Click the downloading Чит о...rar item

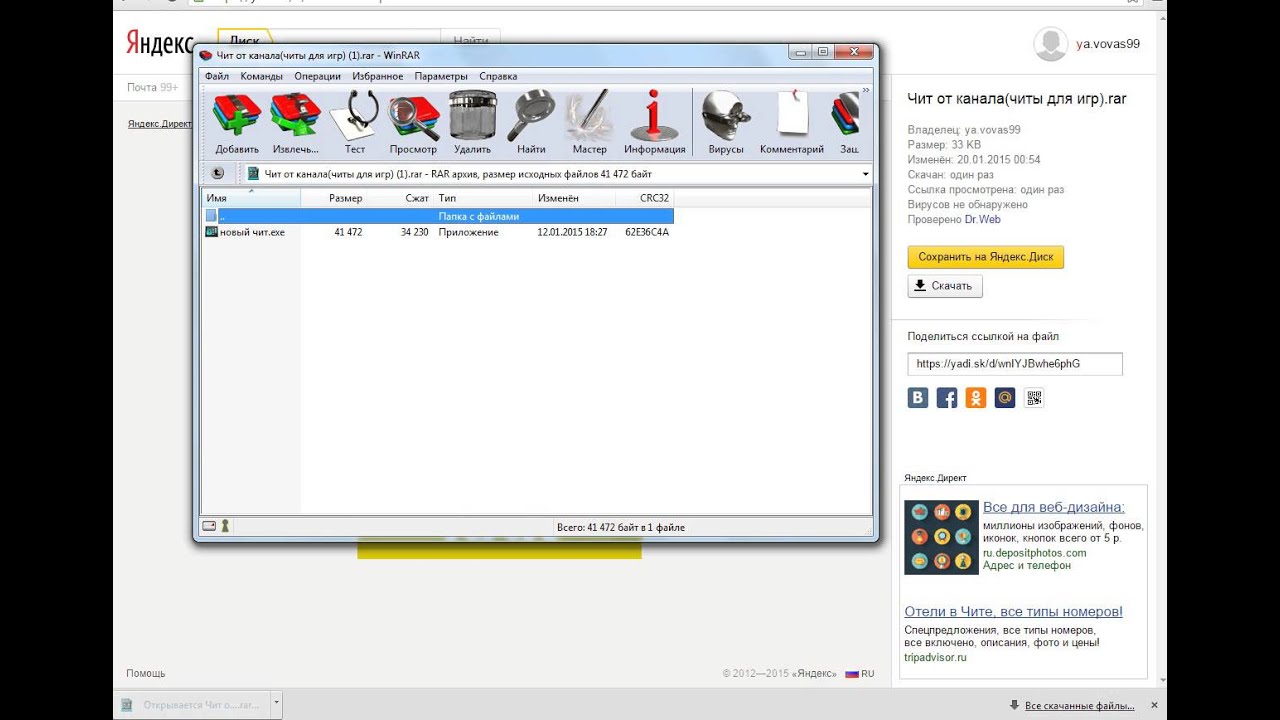pos(193,704)
